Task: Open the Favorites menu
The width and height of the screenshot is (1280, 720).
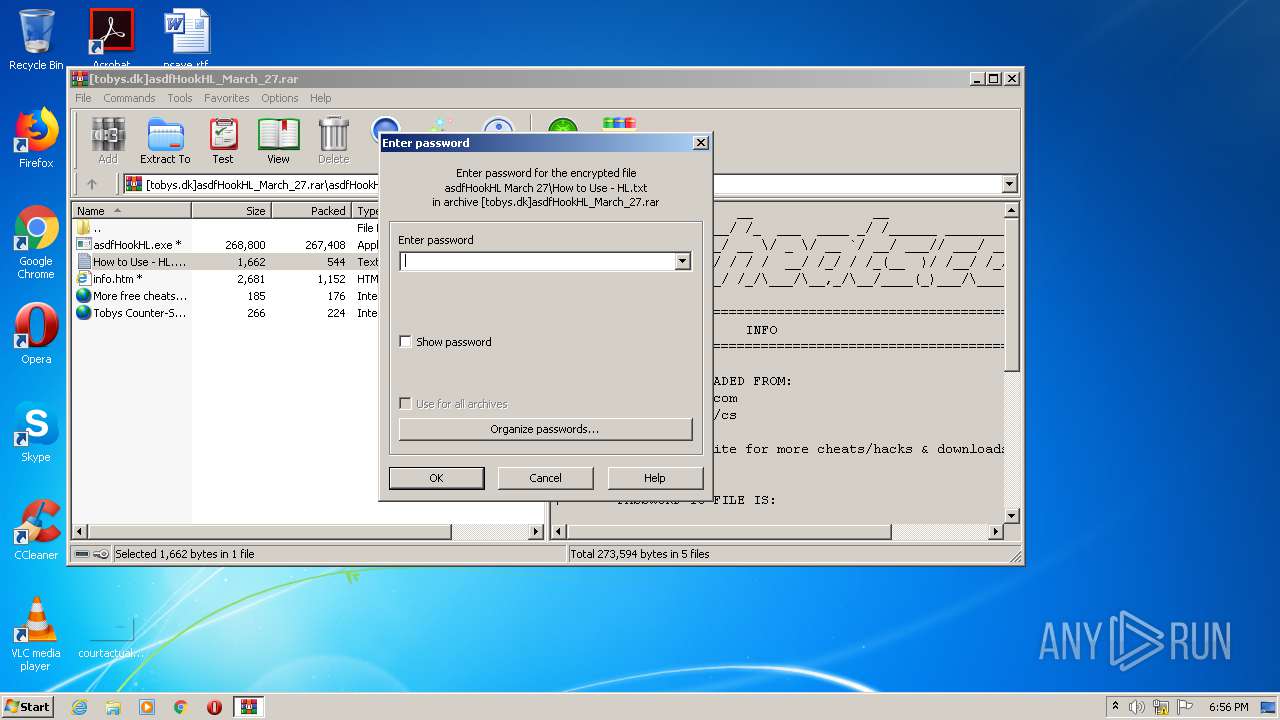Action: 227,98
